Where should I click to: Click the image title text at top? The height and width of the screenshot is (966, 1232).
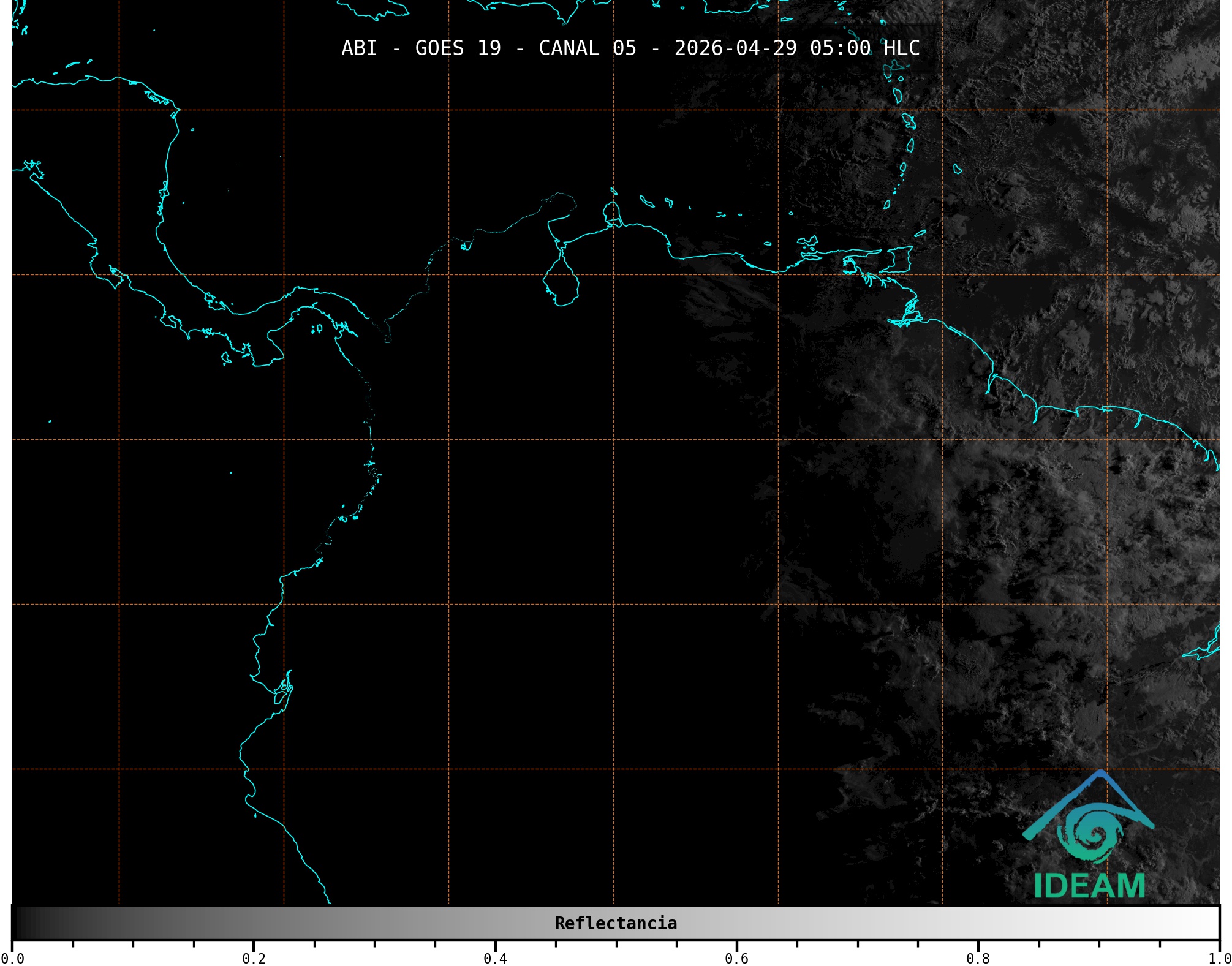(x=630, y=48)
